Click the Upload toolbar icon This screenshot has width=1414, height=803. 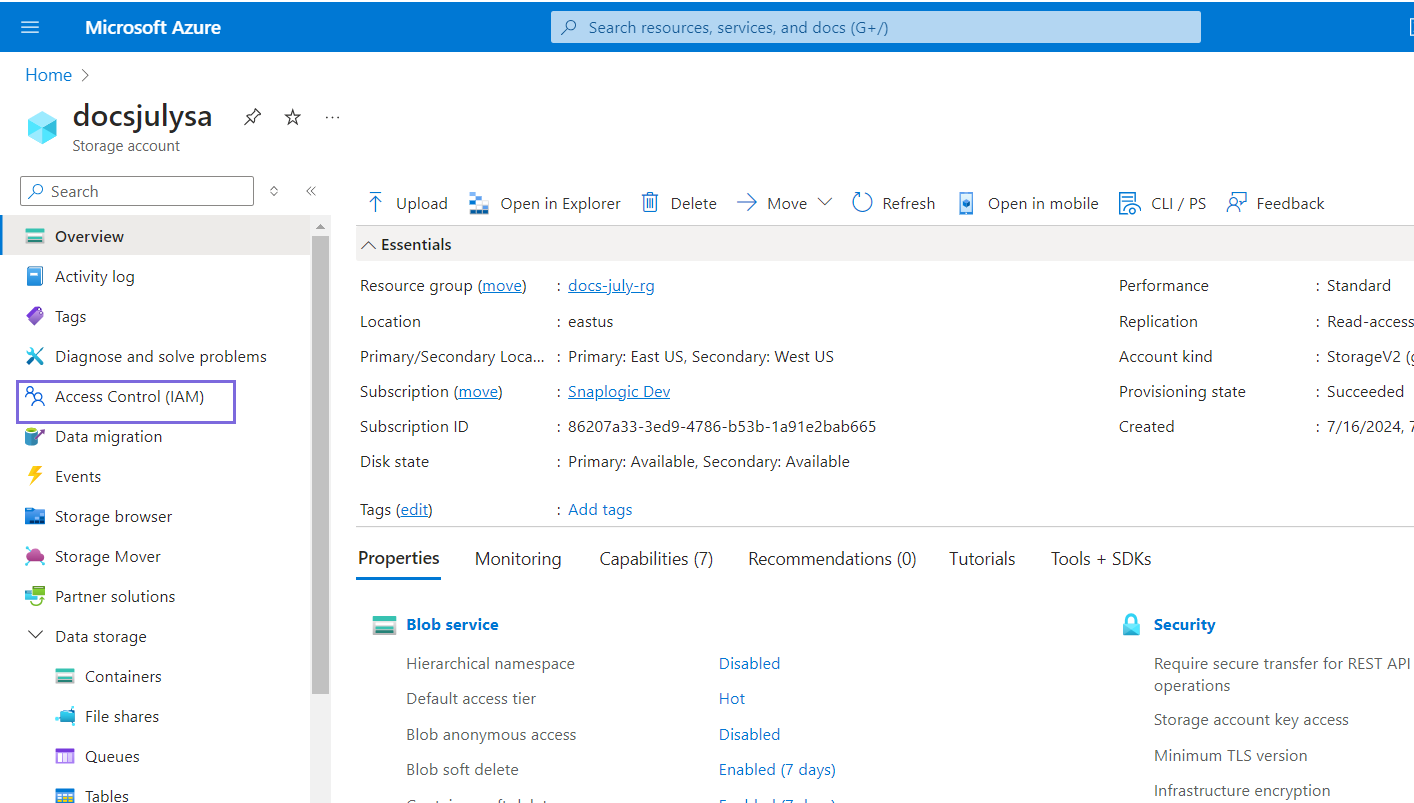tap(376, 203)
